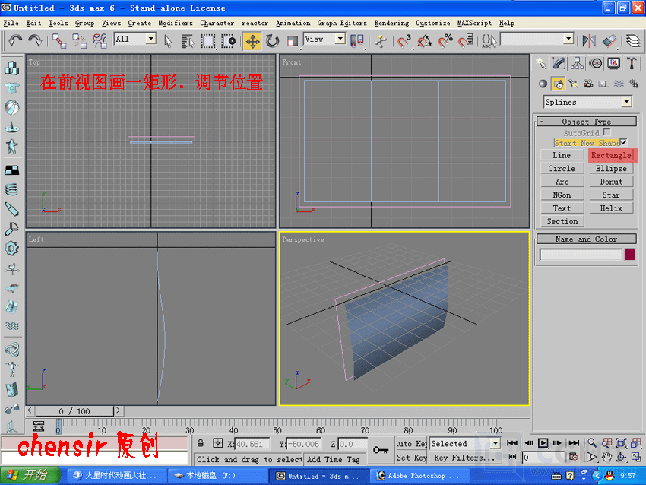Toggle the Angle Snap icon
Image resolution: width=646 pixels, height=485 pixels.
pos(424,41)
